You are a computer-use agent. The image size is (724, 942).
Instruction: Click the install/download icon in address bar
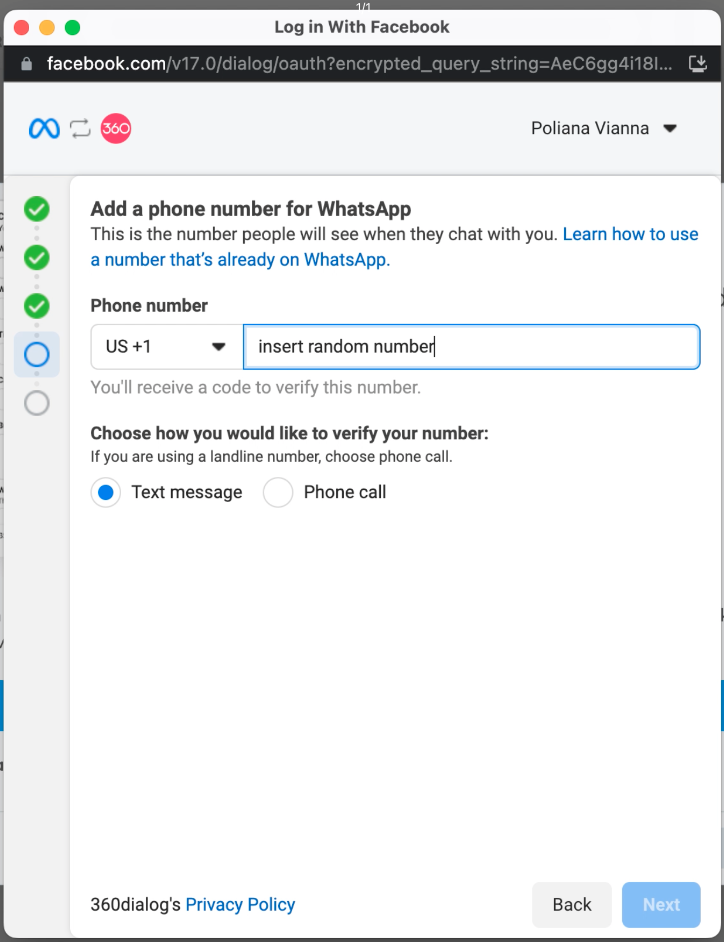[x=698, y=64]
